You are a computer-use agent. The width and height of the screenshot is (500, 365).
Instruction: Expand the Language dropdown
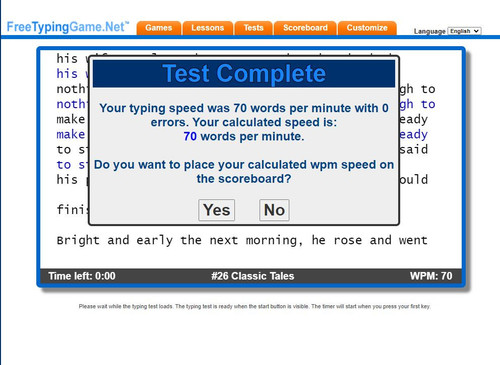464,31
